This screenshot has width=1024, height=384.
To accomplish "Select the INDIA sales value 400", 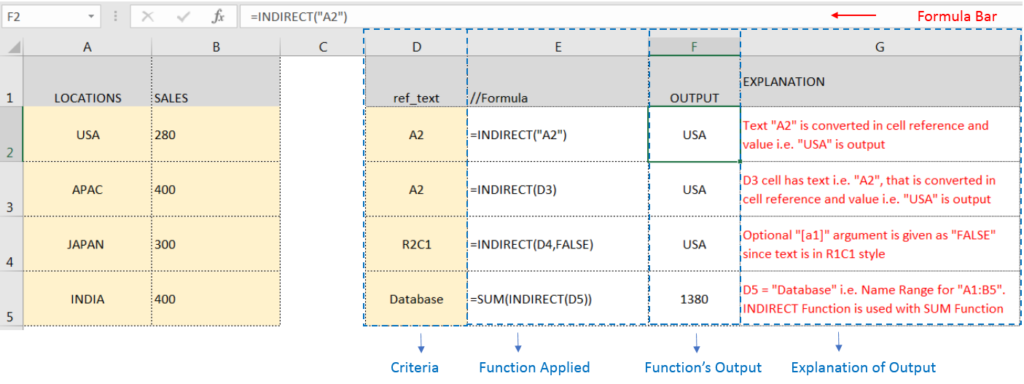I will 216,298.
